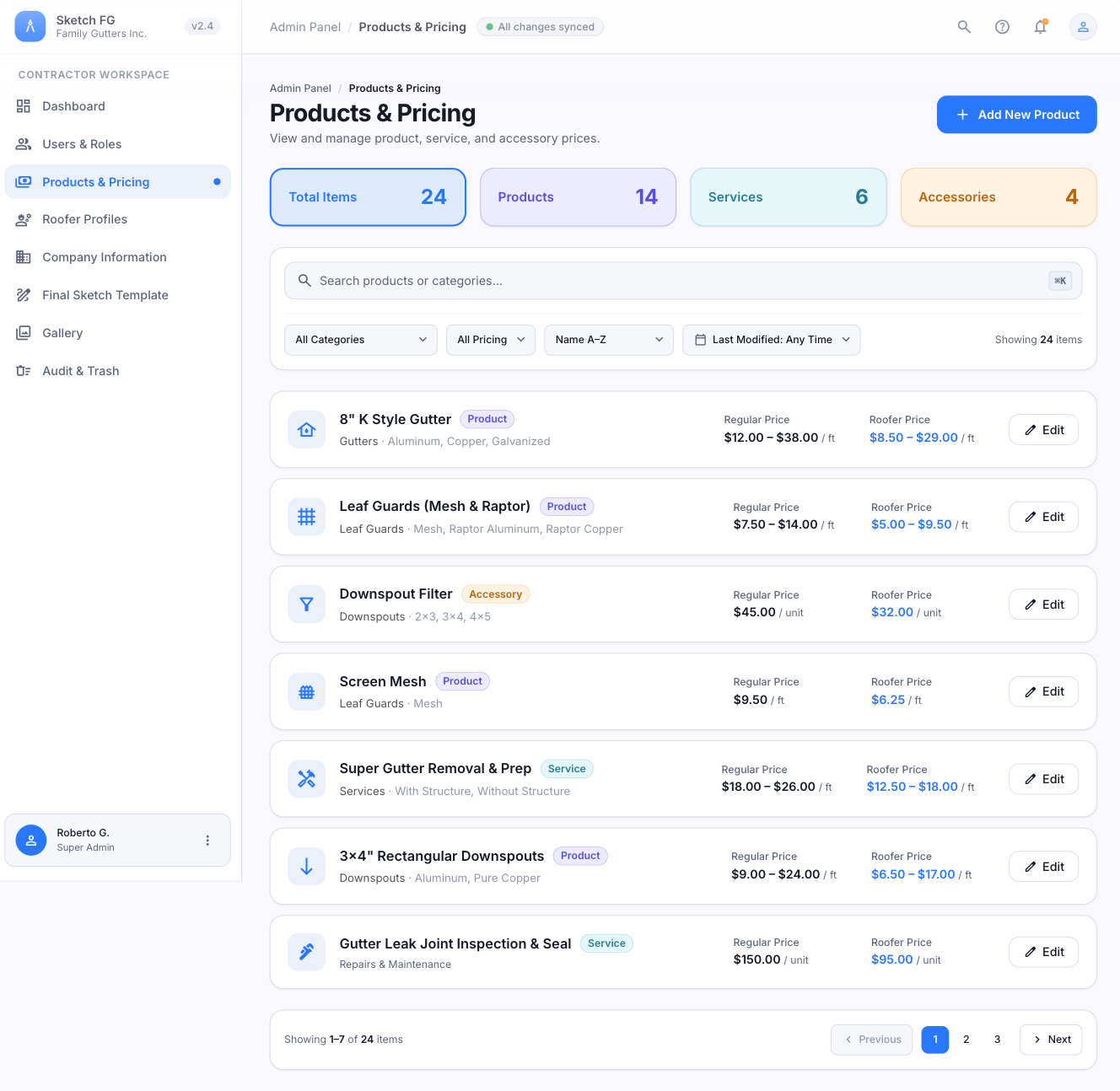
Task: Click the v2.4 version badge
Action: coord(202,26)
